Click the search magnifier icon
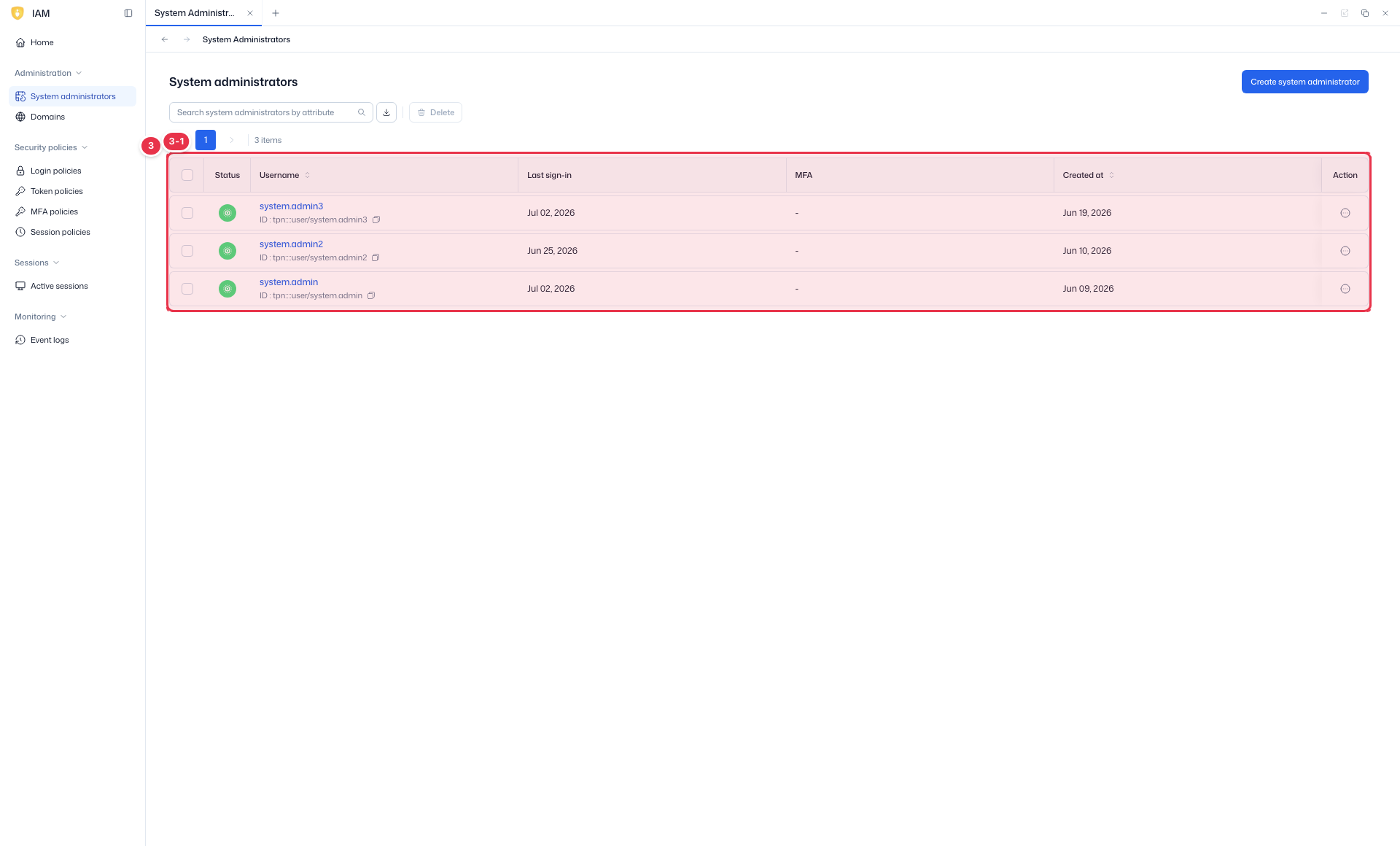Screen dimensions: 1400x846 pos(362,112)
